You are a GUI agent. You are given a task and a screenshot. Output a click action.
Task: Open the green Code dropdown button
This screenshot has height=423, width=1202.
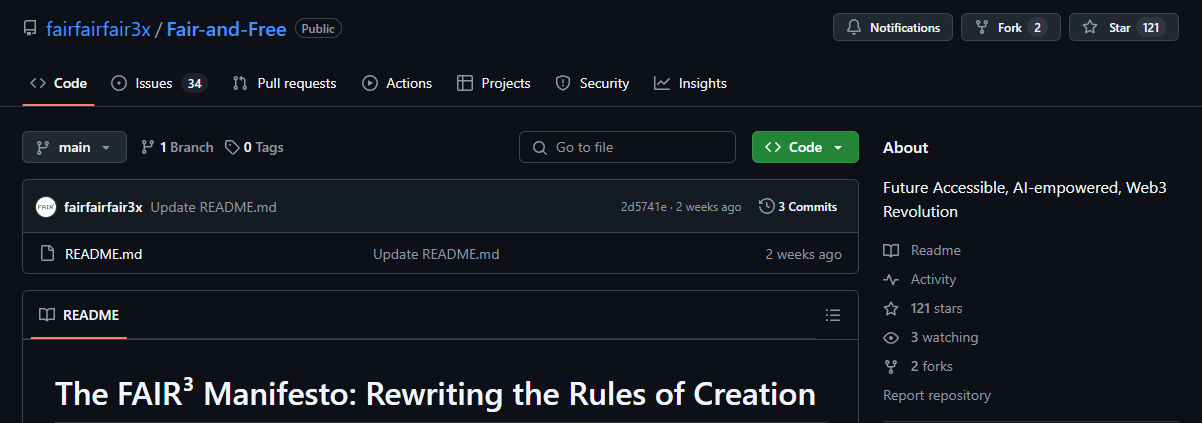coord(805,147)
